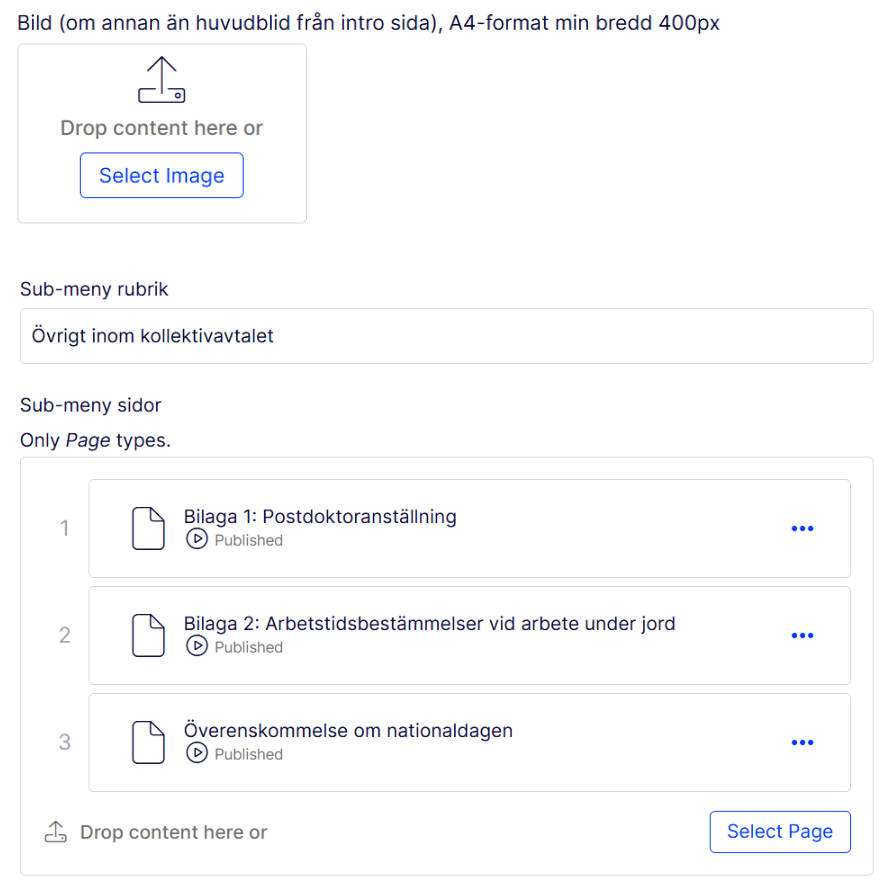This screenshot has height=895, width=892.
Task: Click the Published status icon under Bilaga 2
Action: pyautogui.click(x=197, y=647)
